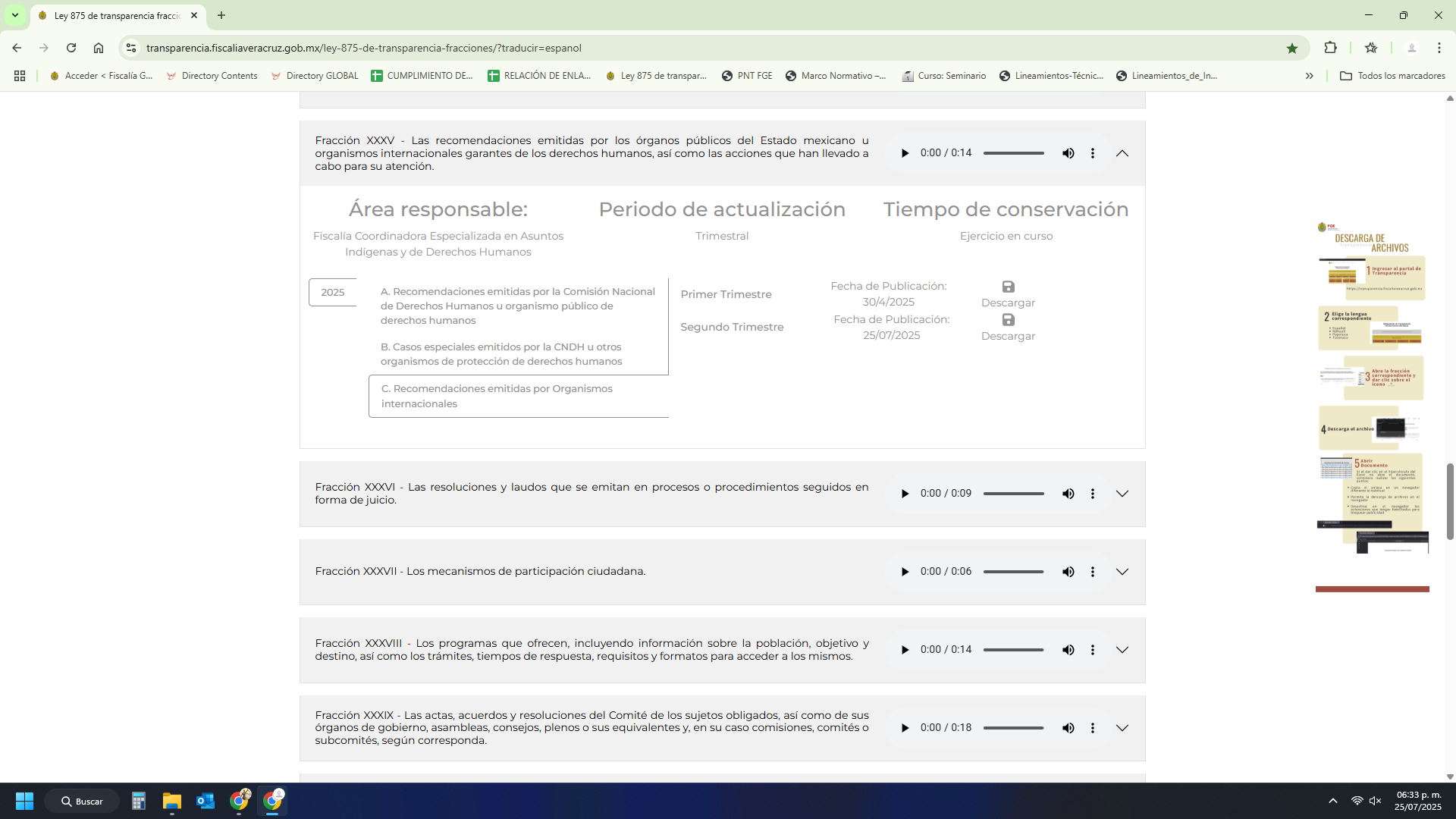This screenshot has height=819, width=1456.
Task: Click Primer Trimestre download save icon
Action: 1008,287
